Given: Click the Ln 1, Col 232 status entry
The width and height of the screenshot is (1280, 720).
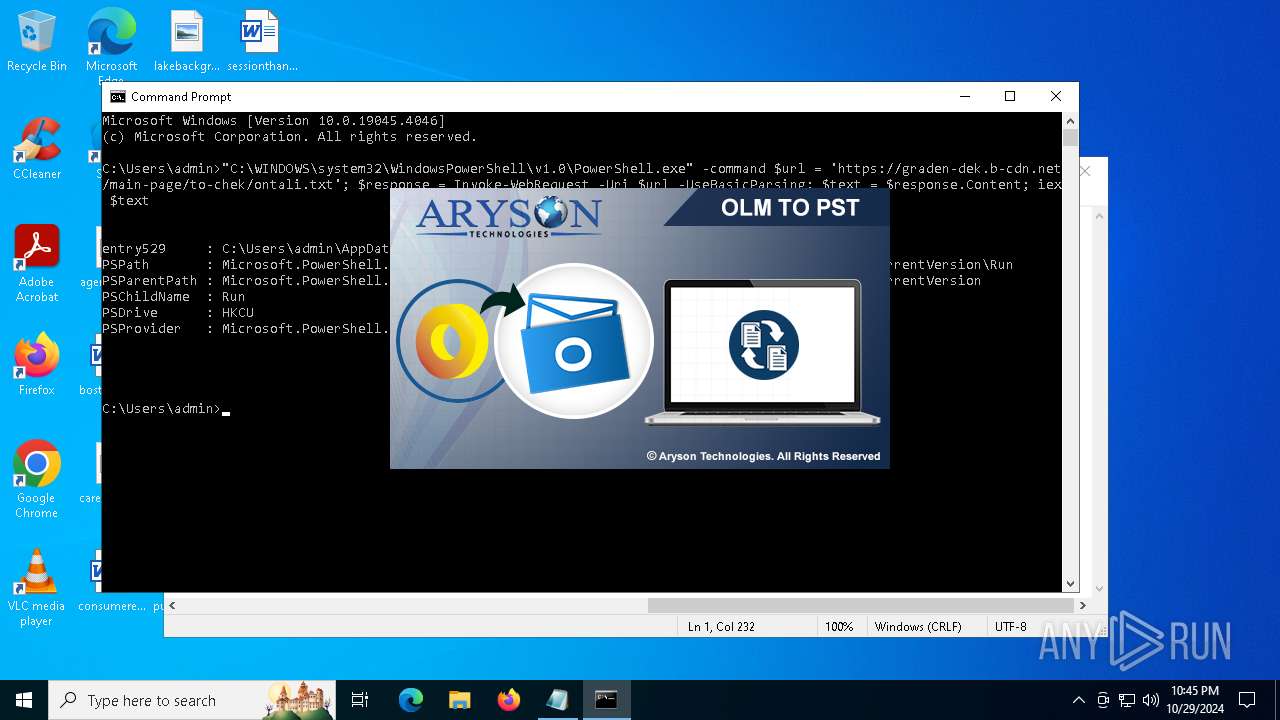Looking at the screenshot, I should [721, 627].
